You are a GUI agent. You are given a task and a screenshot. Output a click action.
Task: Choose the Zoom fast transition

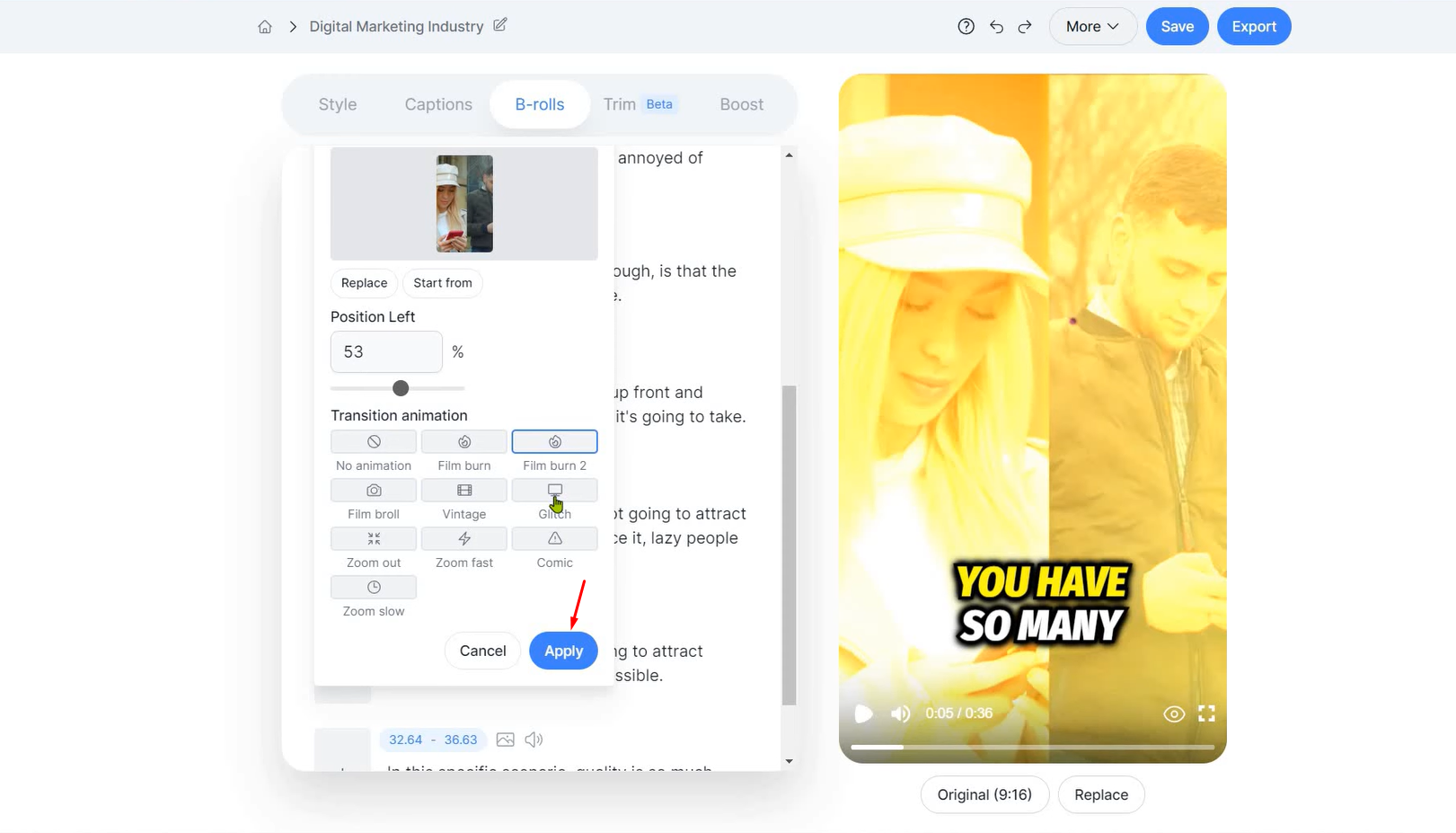[x=463, y=539]
